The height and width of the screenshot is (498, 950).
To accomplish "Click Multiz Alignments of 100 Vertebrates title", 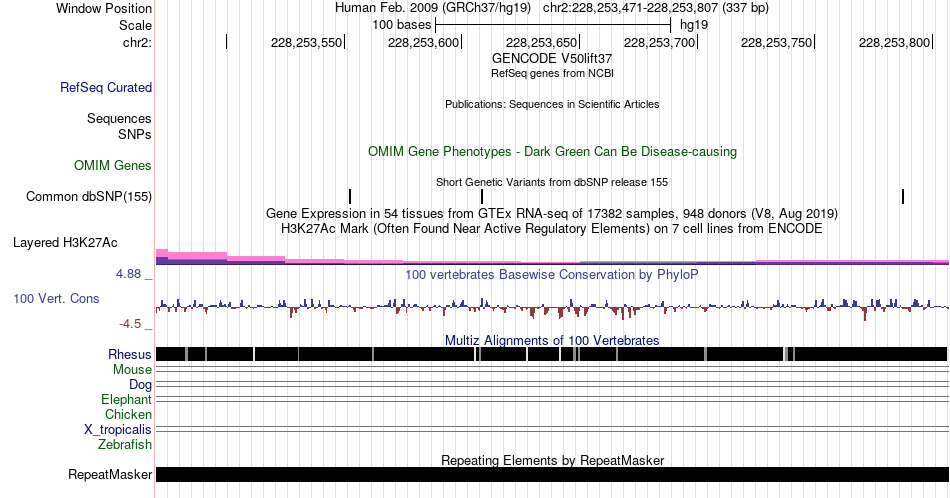I will pos(552,340).
